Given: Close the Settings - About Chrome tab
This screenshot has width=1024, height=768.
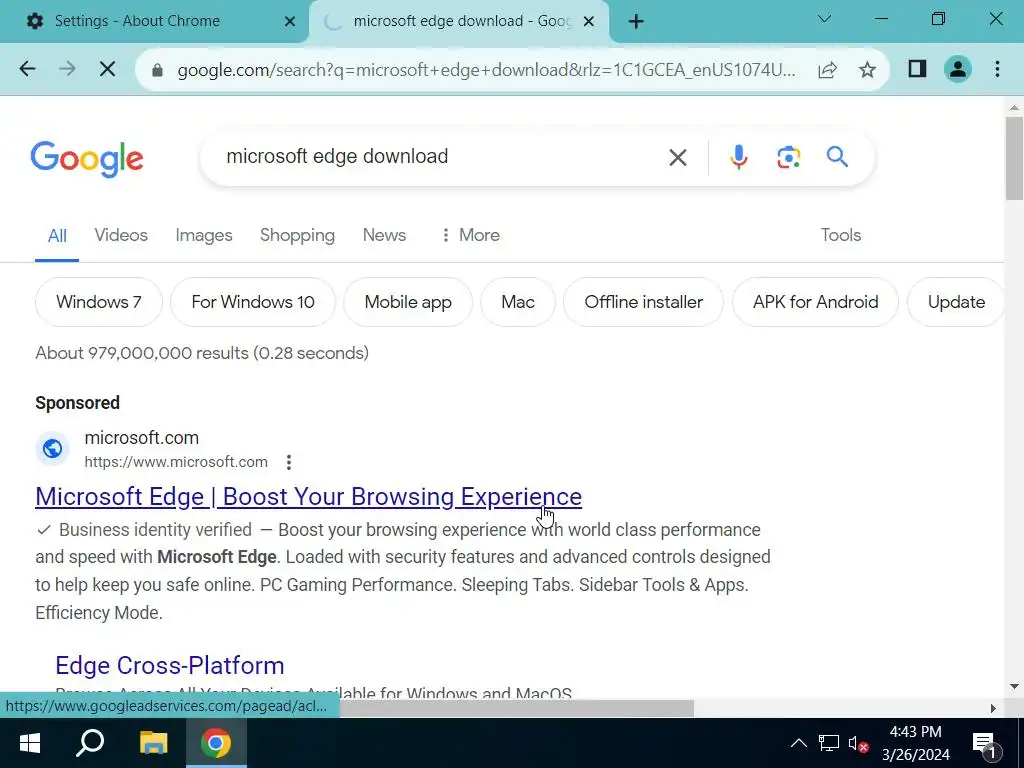Looking at the screenshot, I should click(290, 22).
